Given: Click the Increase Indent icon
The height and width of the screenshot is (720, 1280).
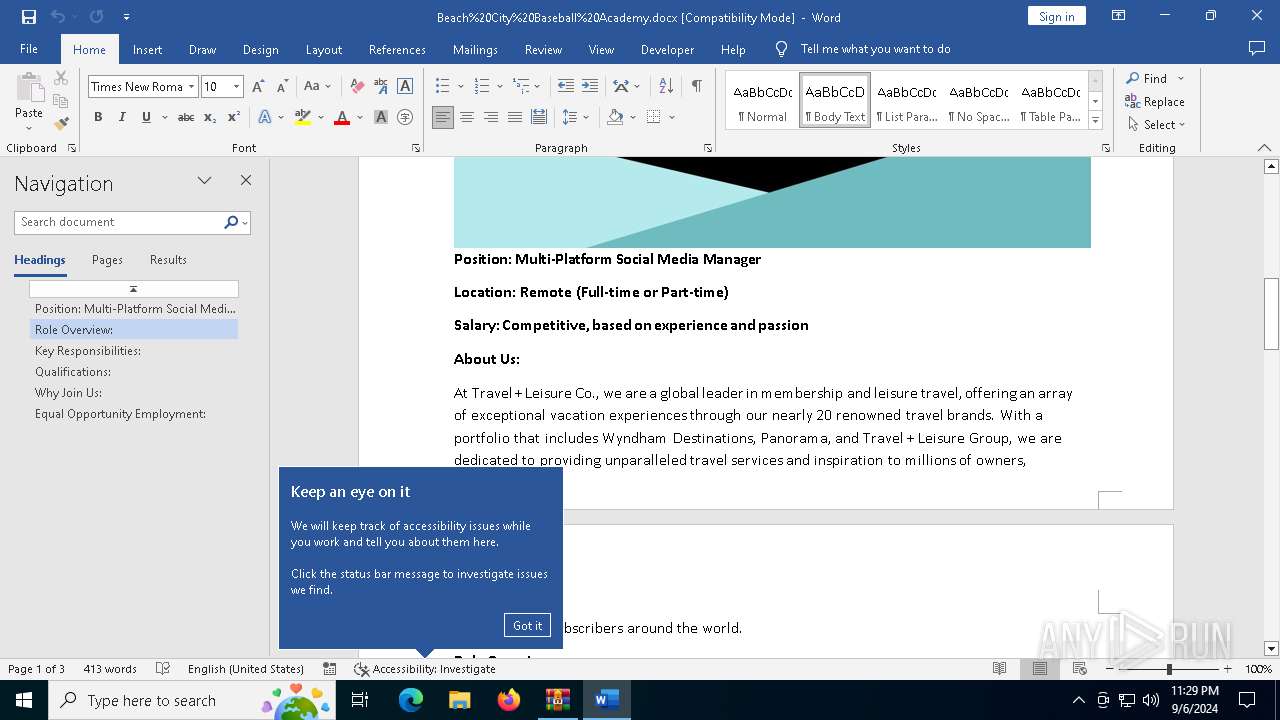Looking at the screenshot, I should click(x=590, y=86).
